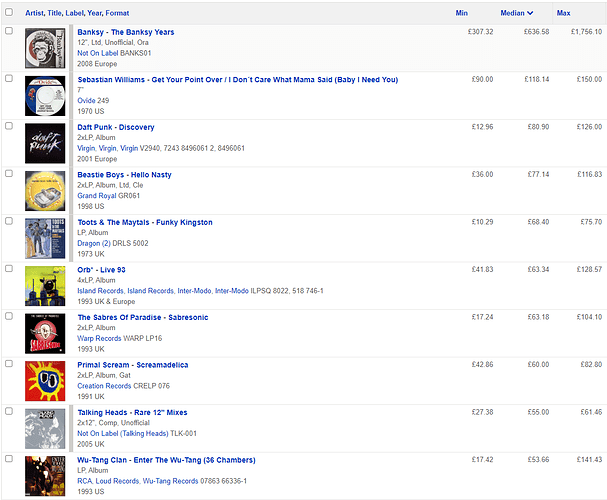607x500 pixels.
Task: Open the Orb Live 93 cover image
Action: click(45, 286)
